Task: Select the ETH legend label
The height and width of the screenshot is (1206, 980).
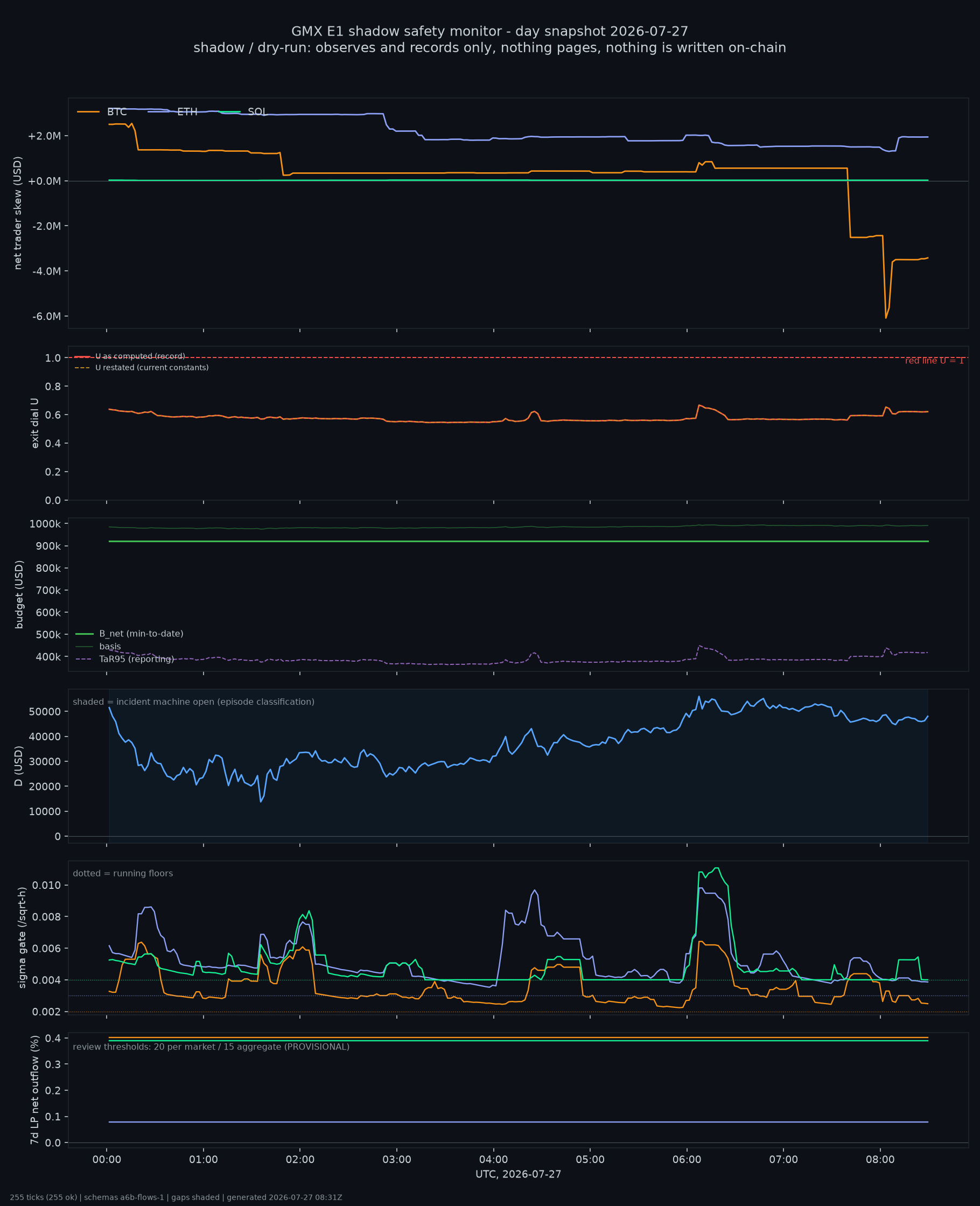Action: tap(187, 112)
